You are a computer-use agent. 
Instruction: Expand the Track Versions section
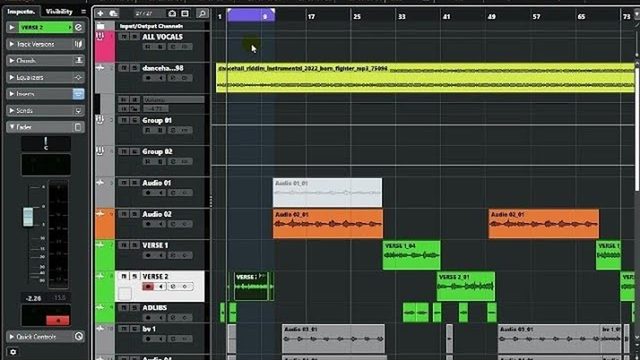pyautogui.click(x=12, y=44)
